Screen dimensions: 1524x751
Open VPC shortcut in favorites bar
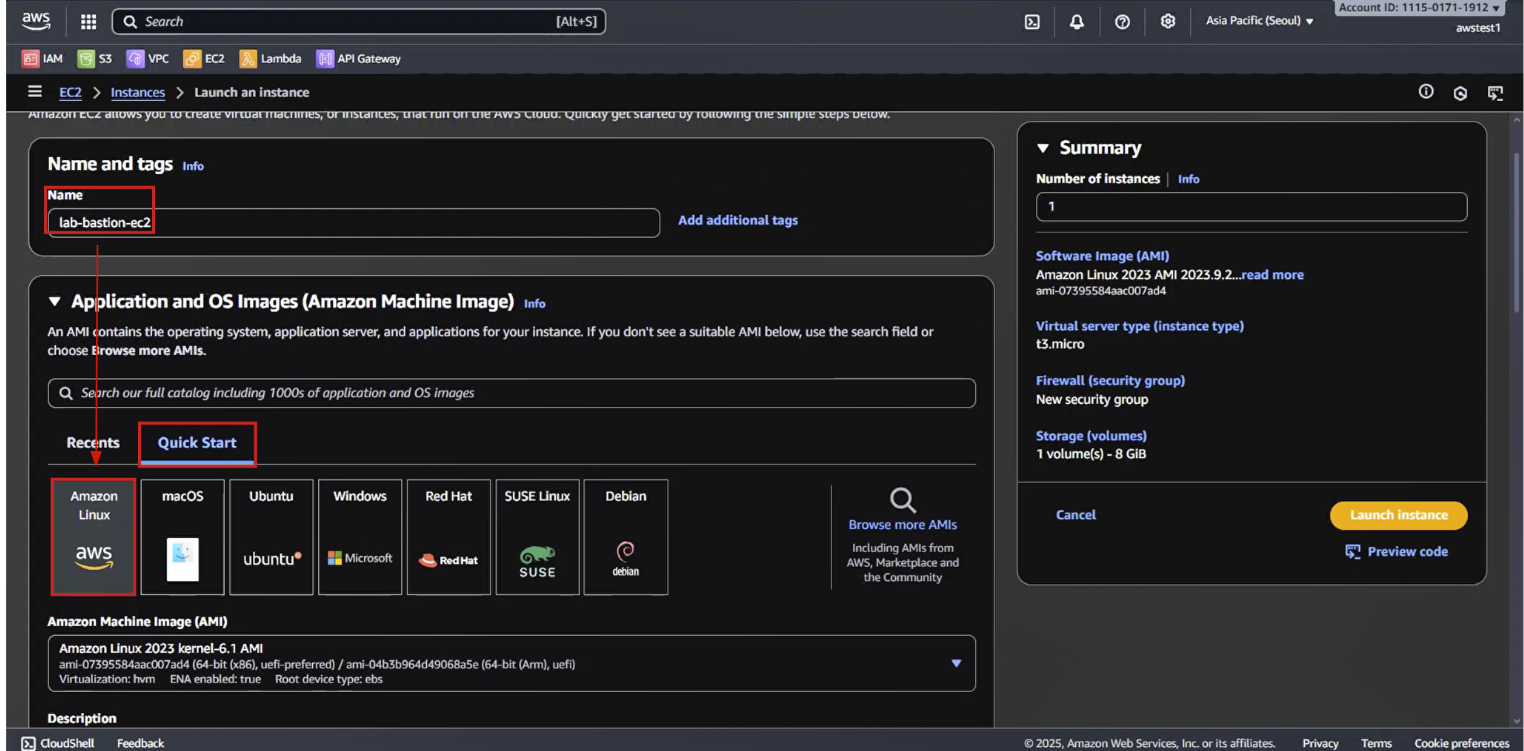tap(148, 59)
